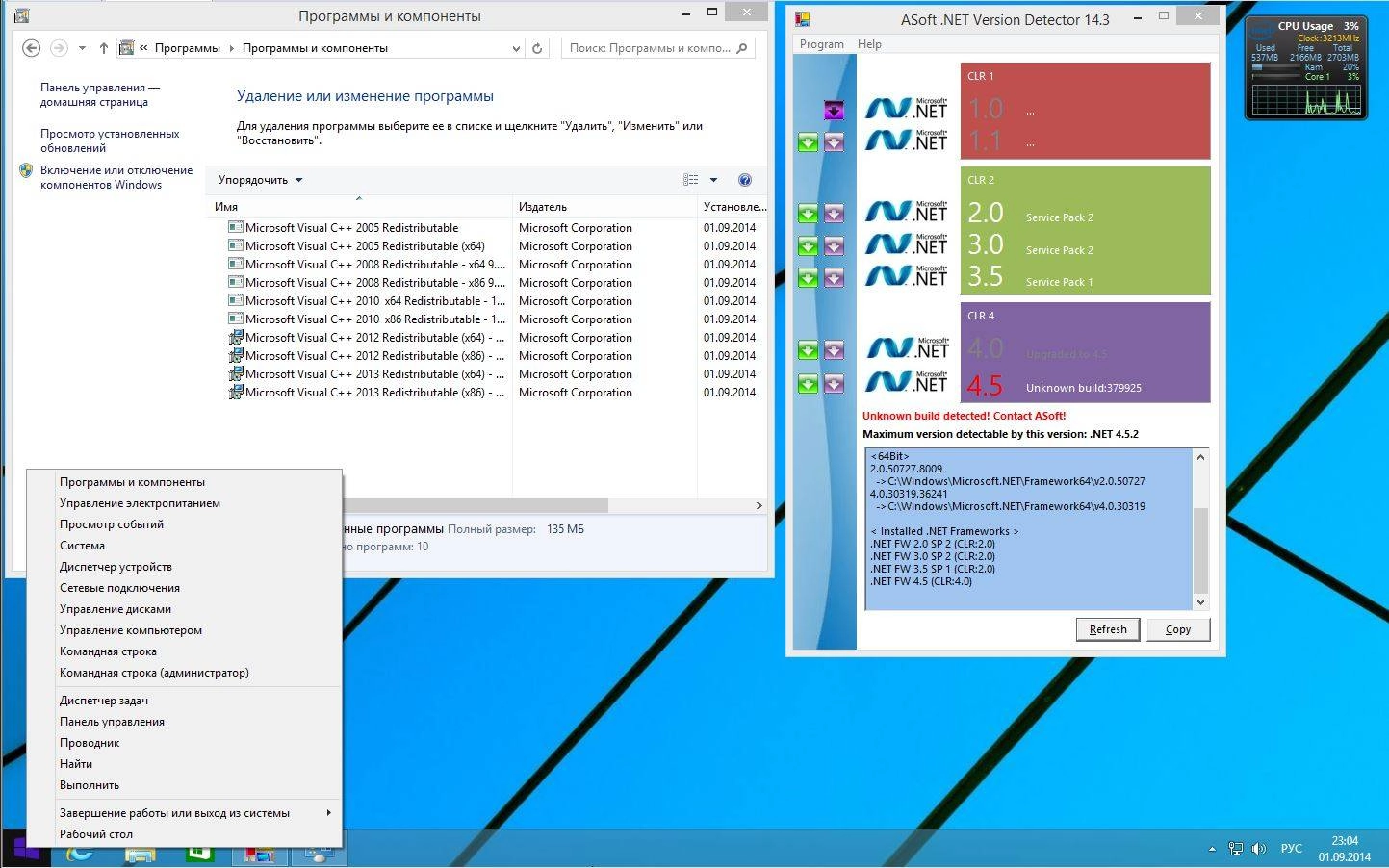Click the ASoft log scrollbar down arrow
Viewport: 1389px width, 868px height.
1200,602
